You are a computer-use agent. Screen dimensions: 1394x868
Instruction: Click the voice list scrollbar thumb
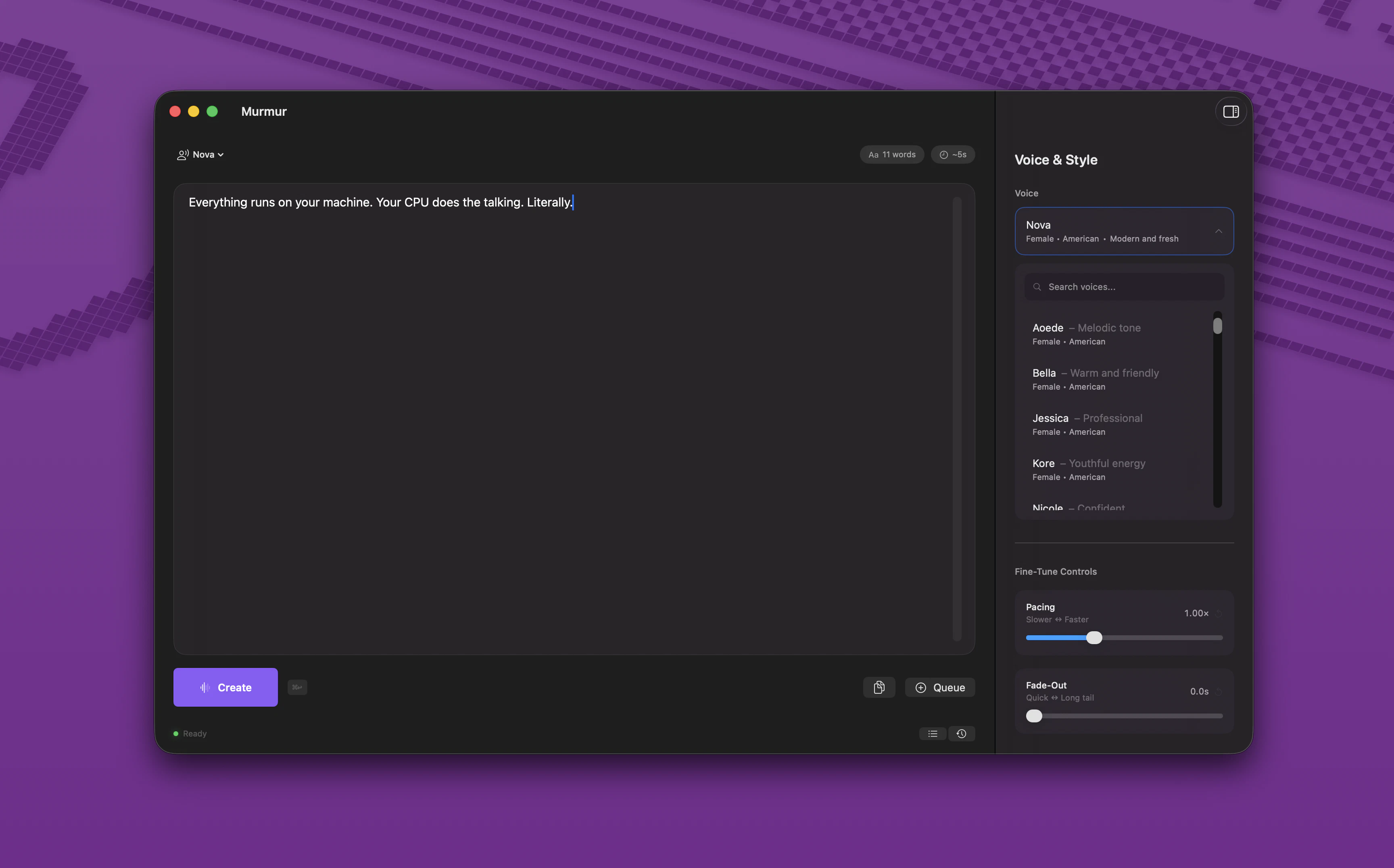pyautogui.click(x=1217, y=325)
